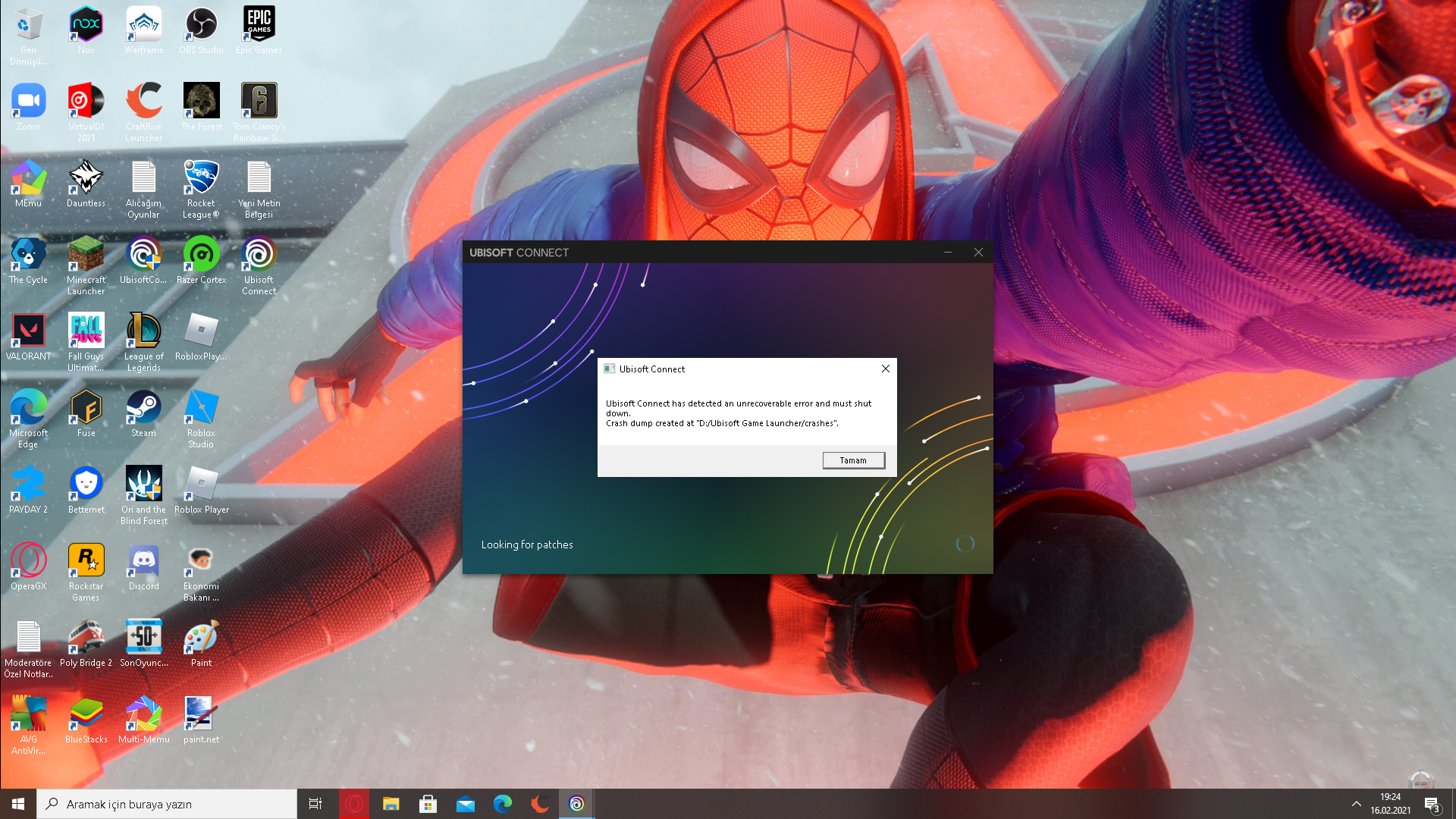Open the Epic Games launcher icon

pyautogui.click(x=259, y=31)
